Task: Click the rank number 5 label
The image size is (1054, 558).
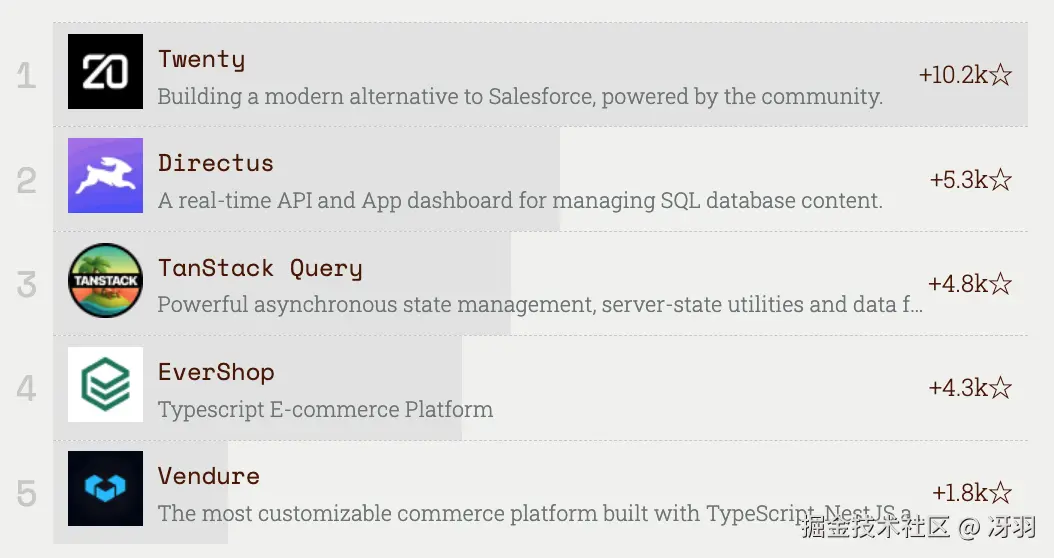Action: click(x=26, y=493)
